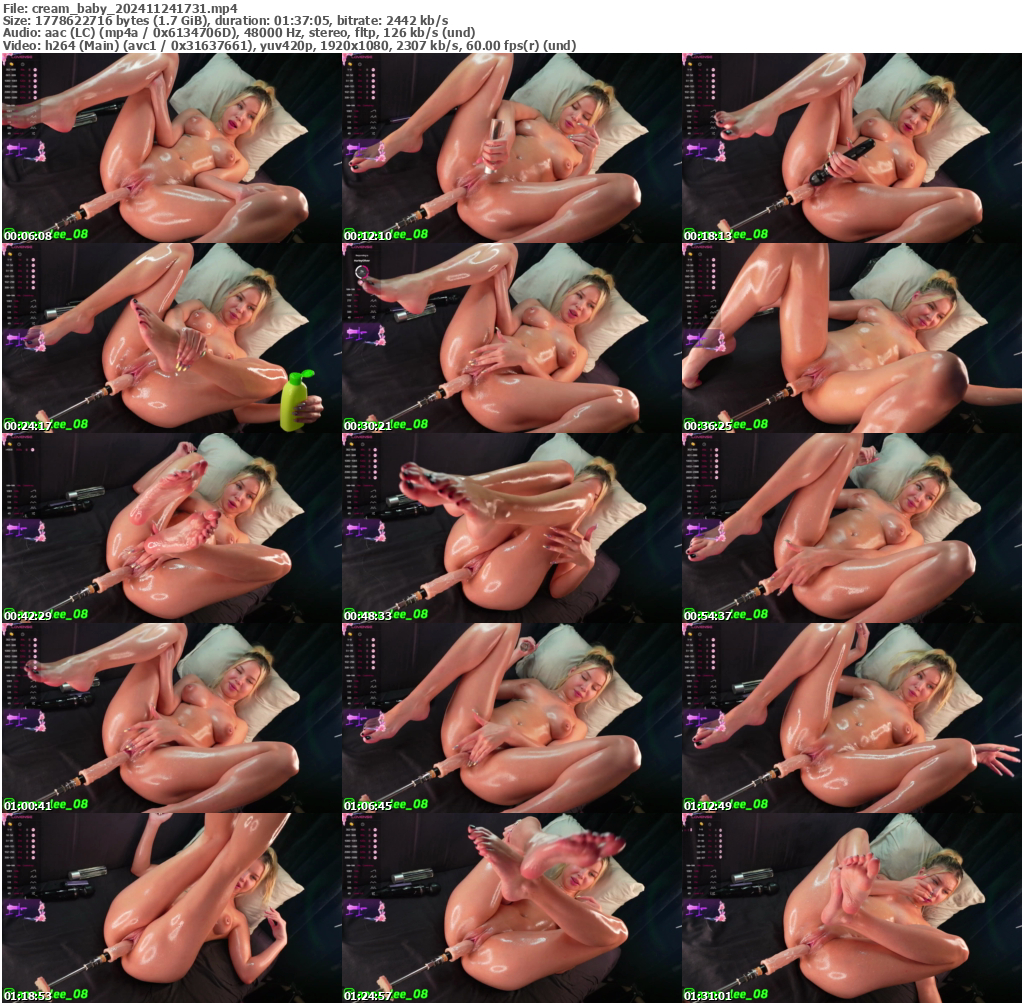Select the 01:06:45 thumbnail

(x=511, y=717)
